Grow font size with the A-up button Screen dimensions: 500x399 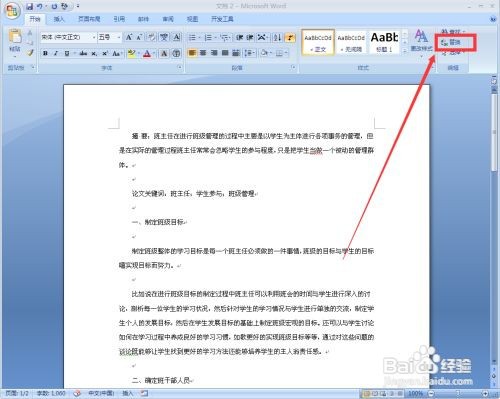click(129, 37)
